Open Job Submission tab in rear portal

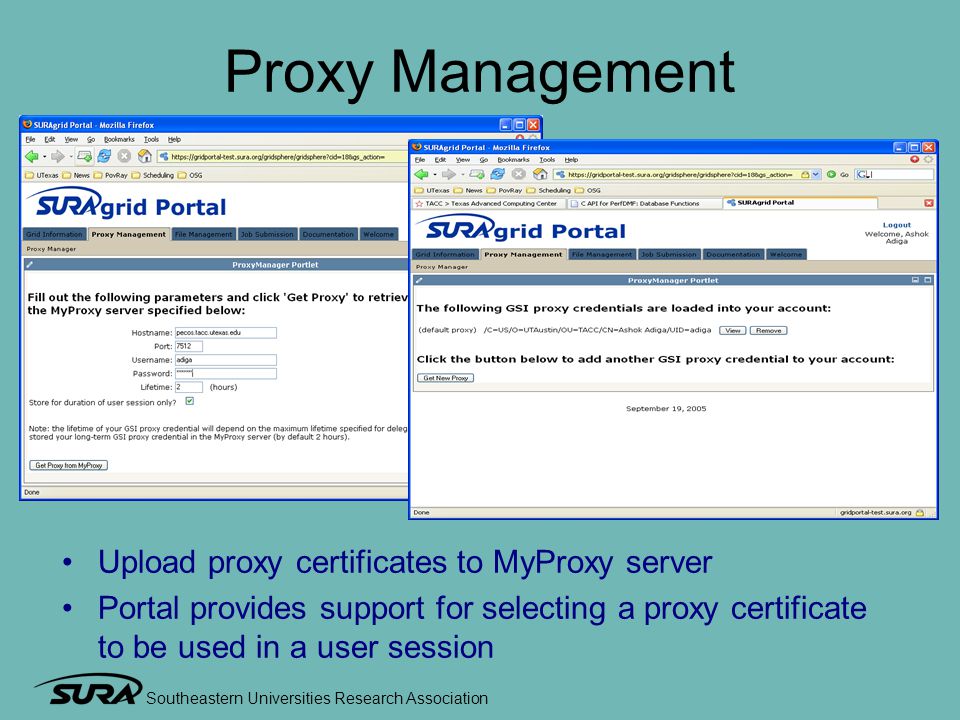[x=267, y=234]
